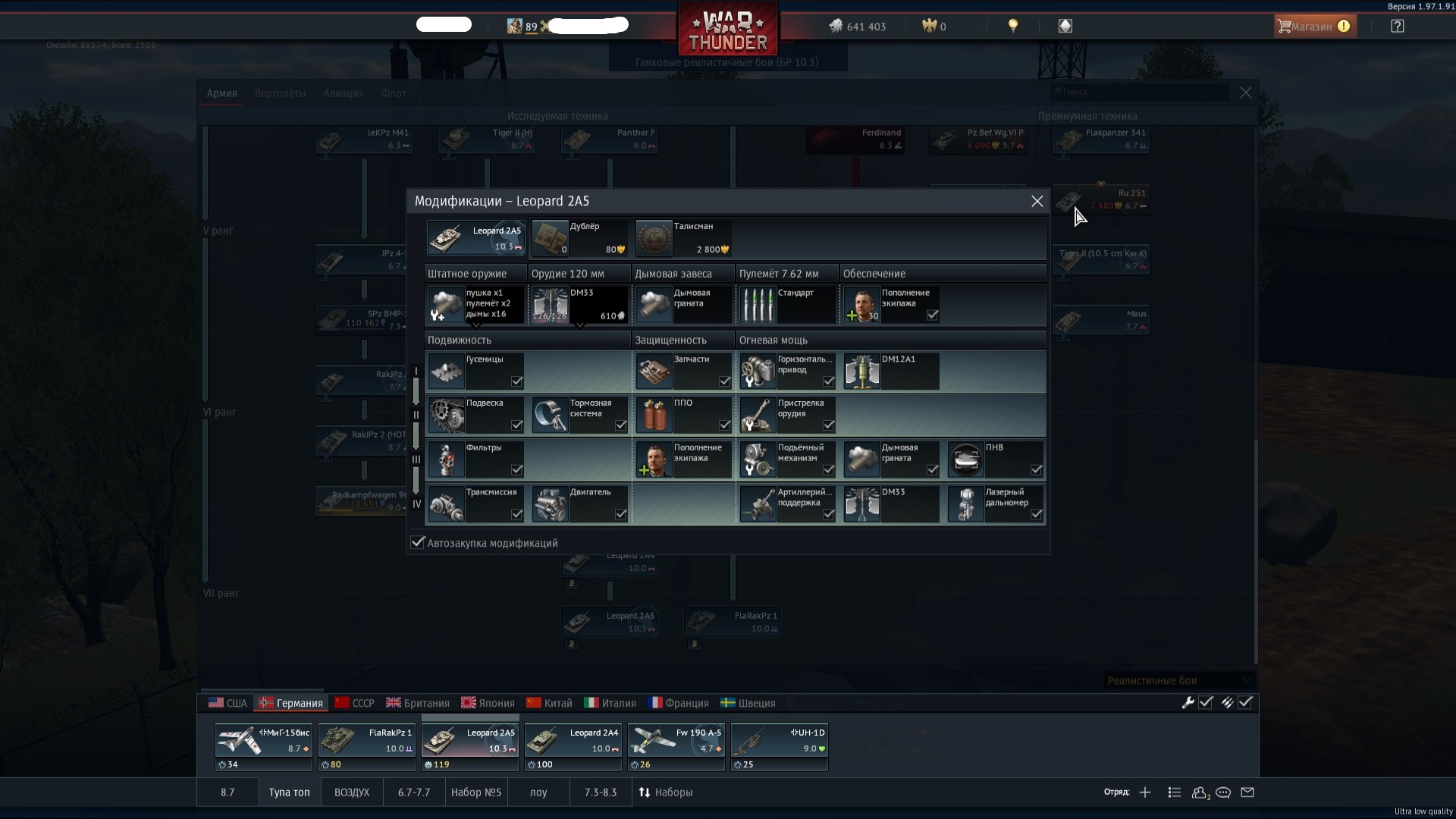This screenshot has height=819, width=1456.
Task: Click the Ferdinand vehicle in the research tree
Action: 855,140
